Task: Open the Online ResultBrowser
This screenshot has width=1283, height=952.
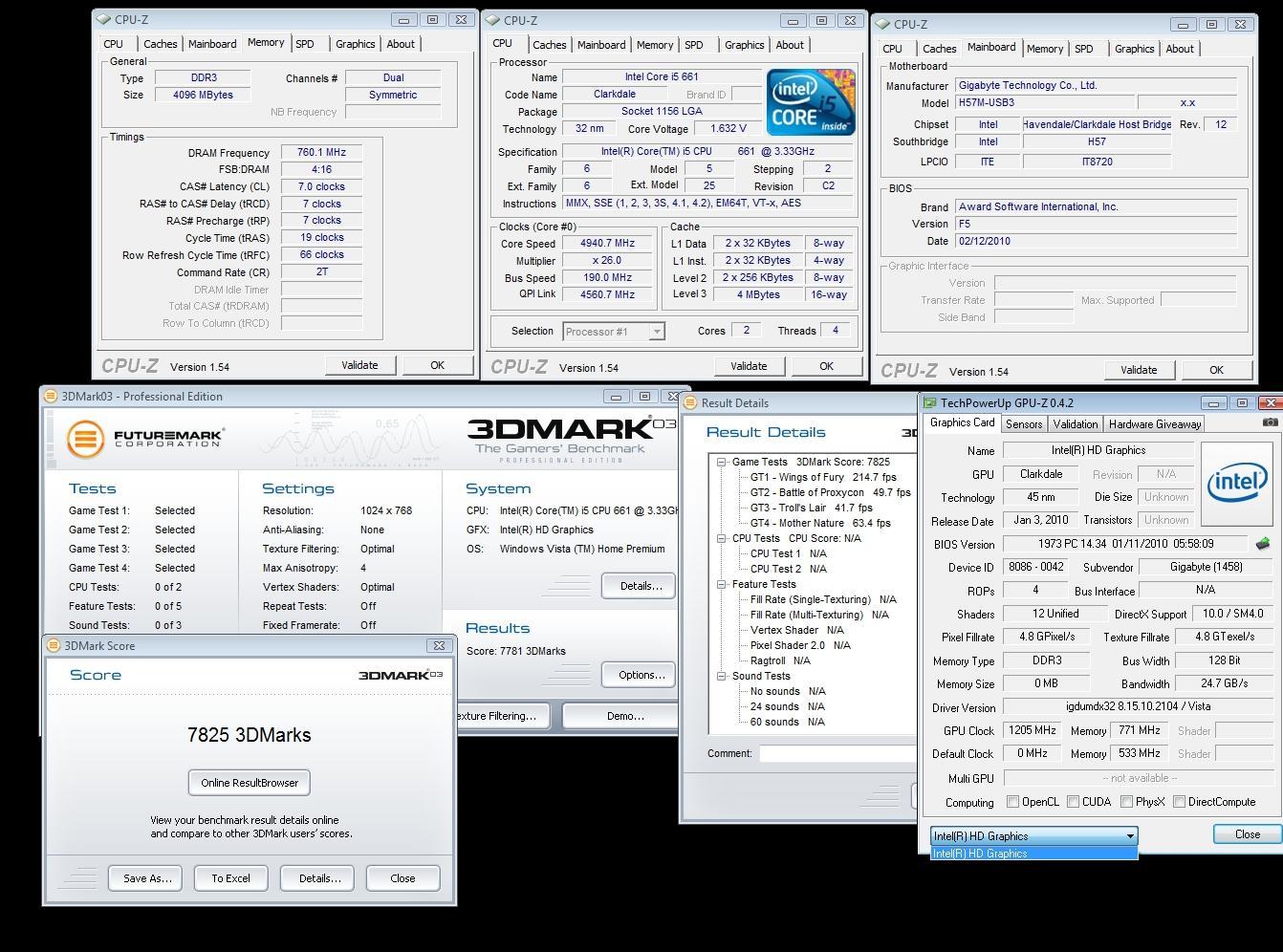Action: pos(250,783)
